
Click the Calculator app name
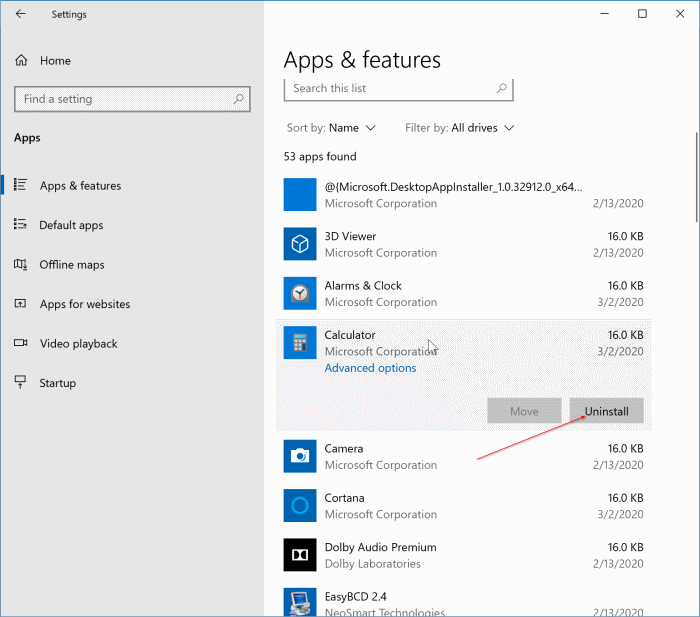click(x=350, y=335)
